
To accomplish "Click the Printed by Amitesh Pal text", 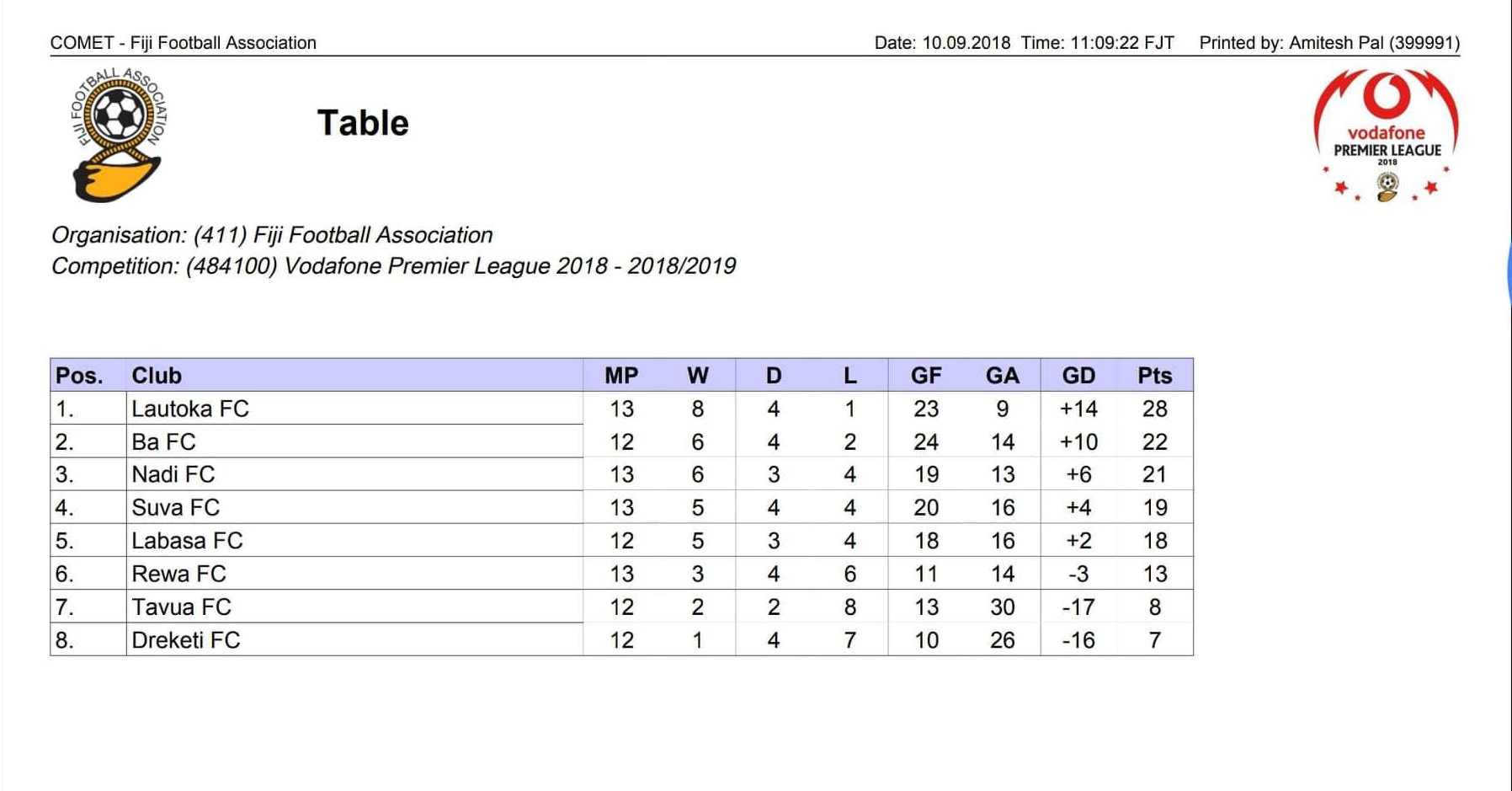I will pos(1329,43).
